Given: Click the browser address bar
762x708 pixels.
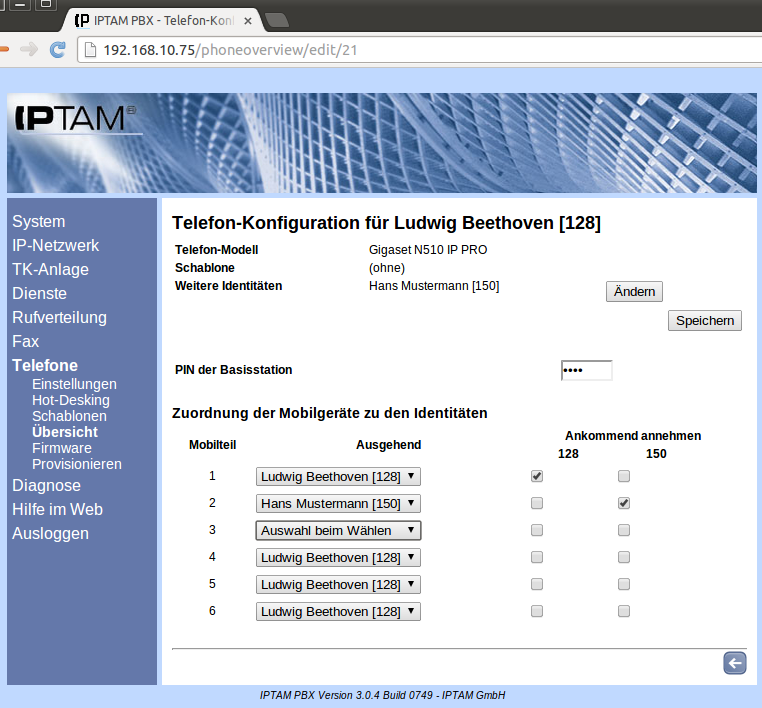Looking at the screenshot, I should coord(400,50).
